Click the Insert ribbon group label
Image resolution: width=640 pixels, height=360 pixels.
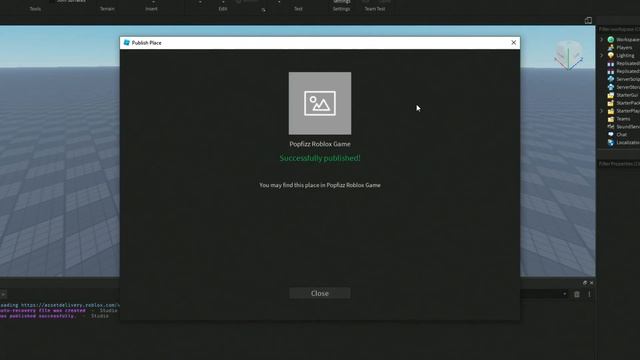pos(151,9)
